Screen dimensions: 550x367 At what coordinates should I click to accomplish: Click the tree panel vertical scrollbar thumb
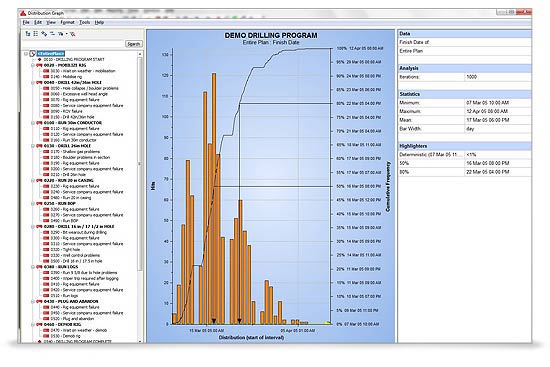140,164
